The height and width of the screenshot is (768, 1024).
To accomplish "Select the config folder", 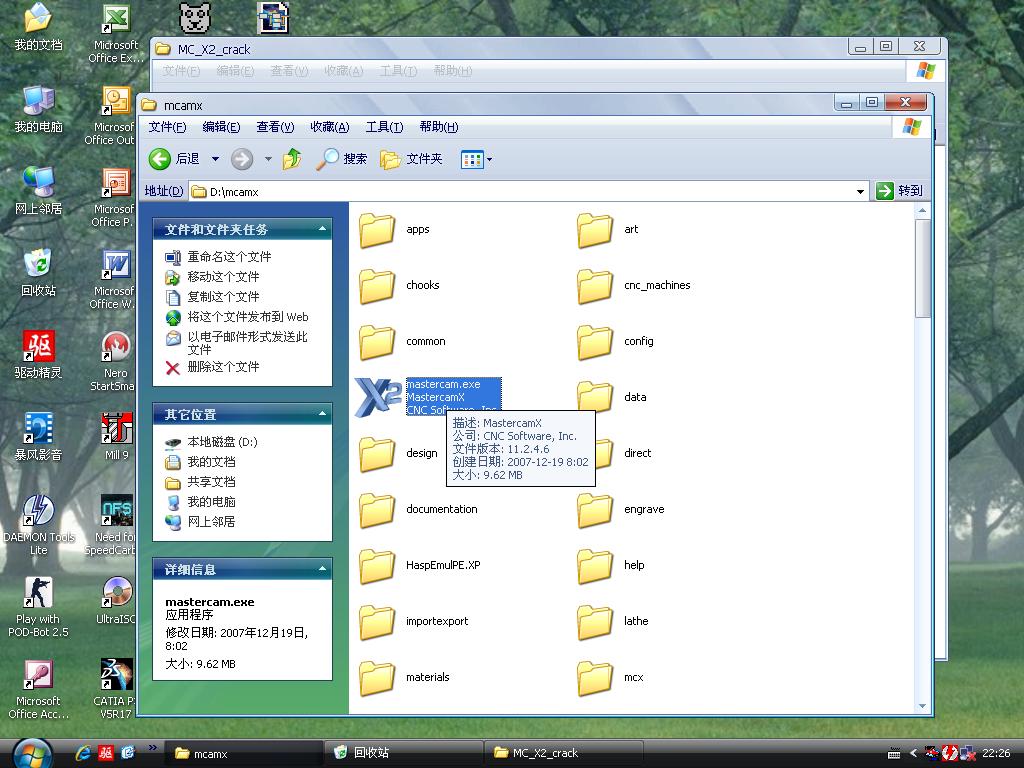I will [615, 342].
